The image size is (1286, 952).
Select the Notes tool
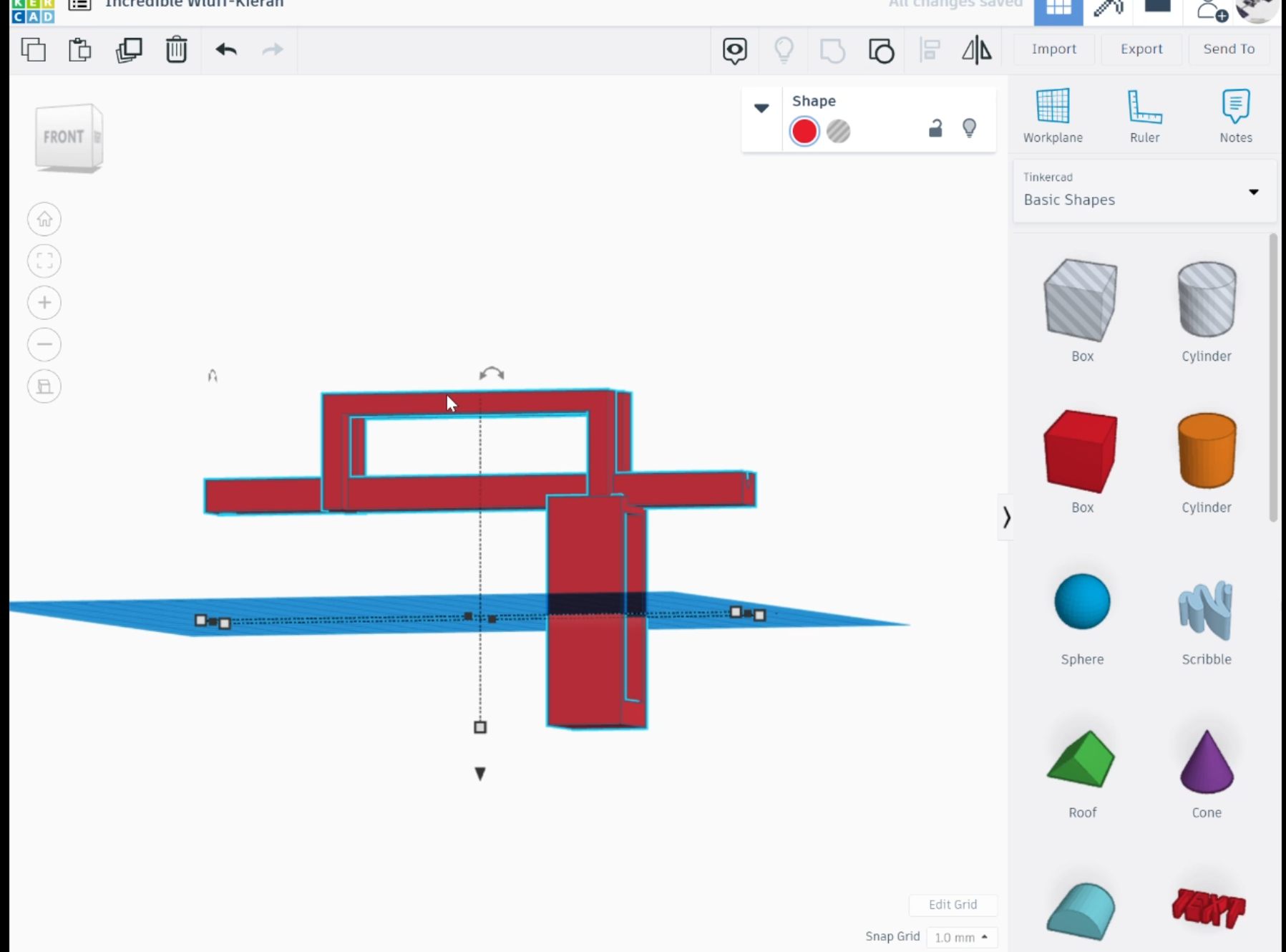pyautogui.click(x=1236, y=115)
